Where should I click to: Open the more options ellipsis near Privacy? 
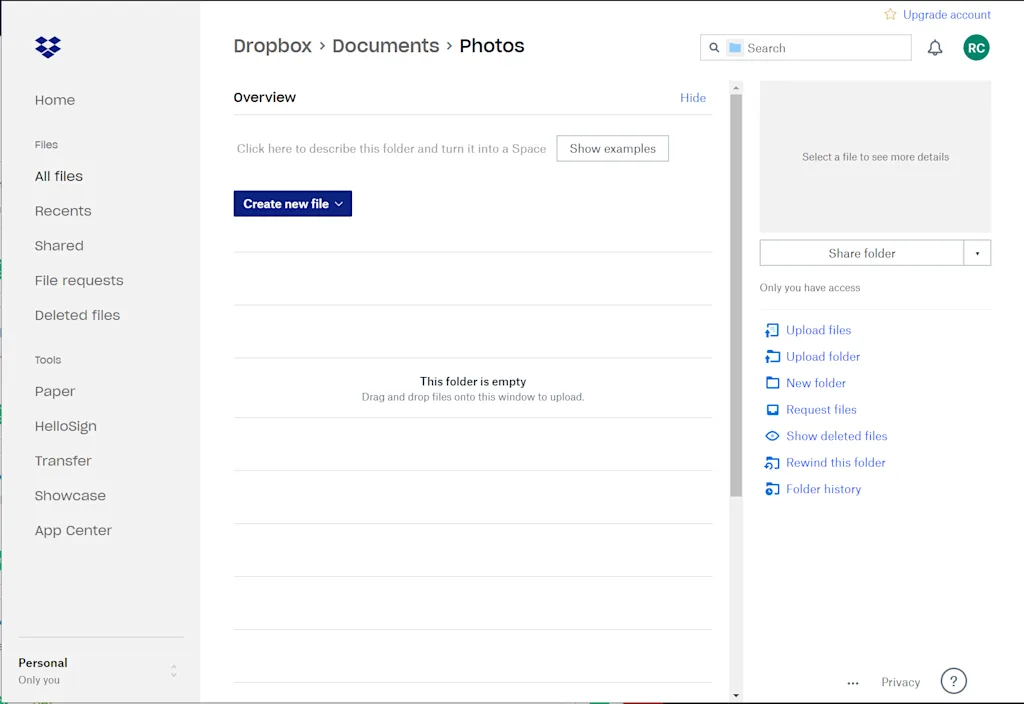[x=852, y=683]
